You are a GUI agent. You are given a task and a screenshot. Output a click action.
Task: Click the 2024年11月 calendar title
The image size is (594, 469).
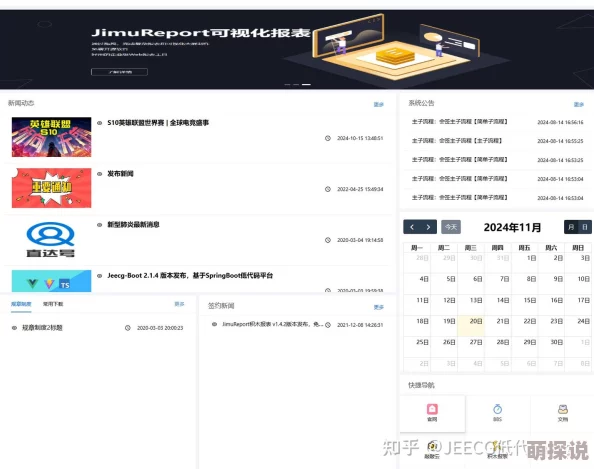pos(512,227)
